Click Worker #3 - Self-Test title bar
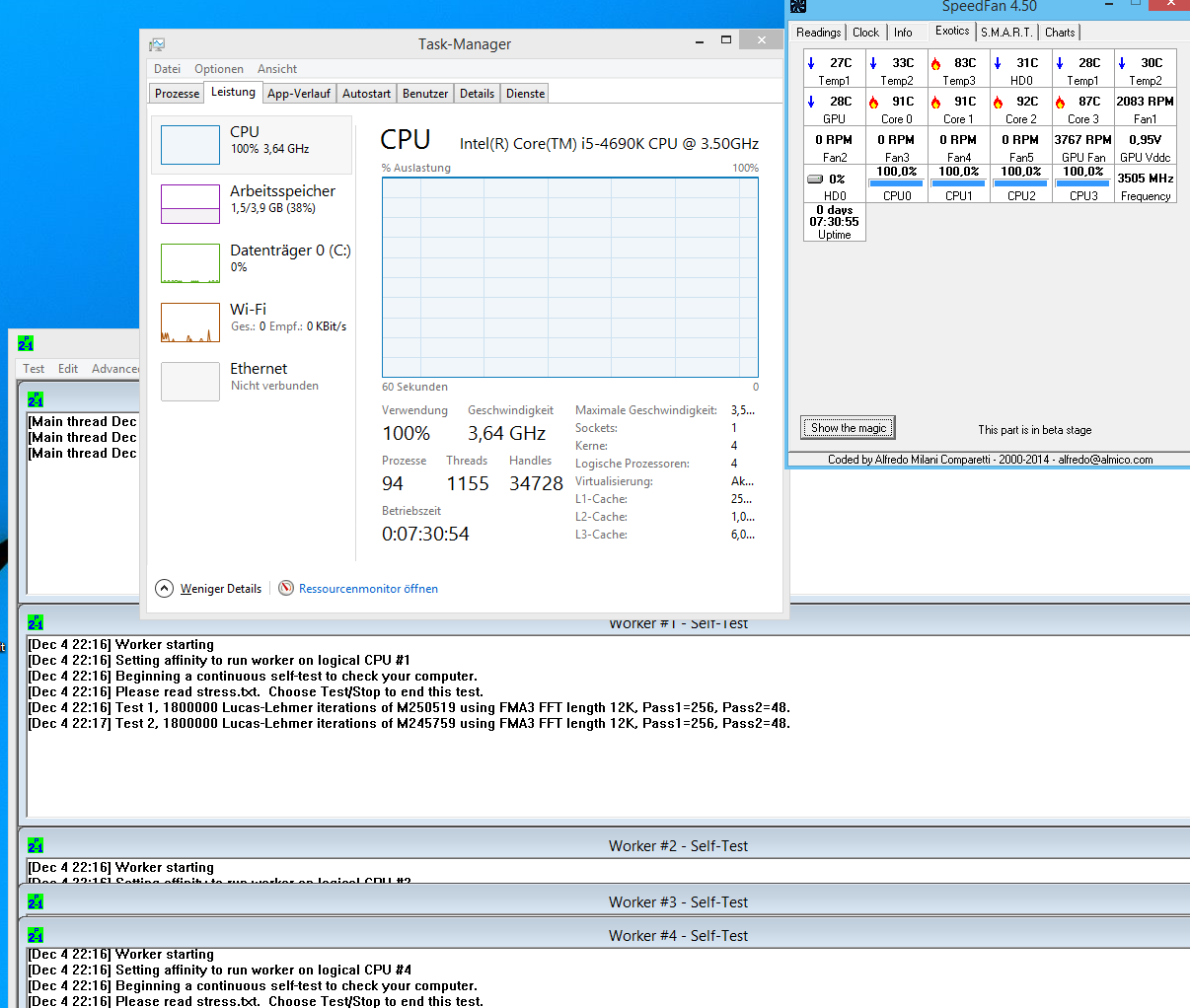1190x1008 pixels. click(605, 902)
